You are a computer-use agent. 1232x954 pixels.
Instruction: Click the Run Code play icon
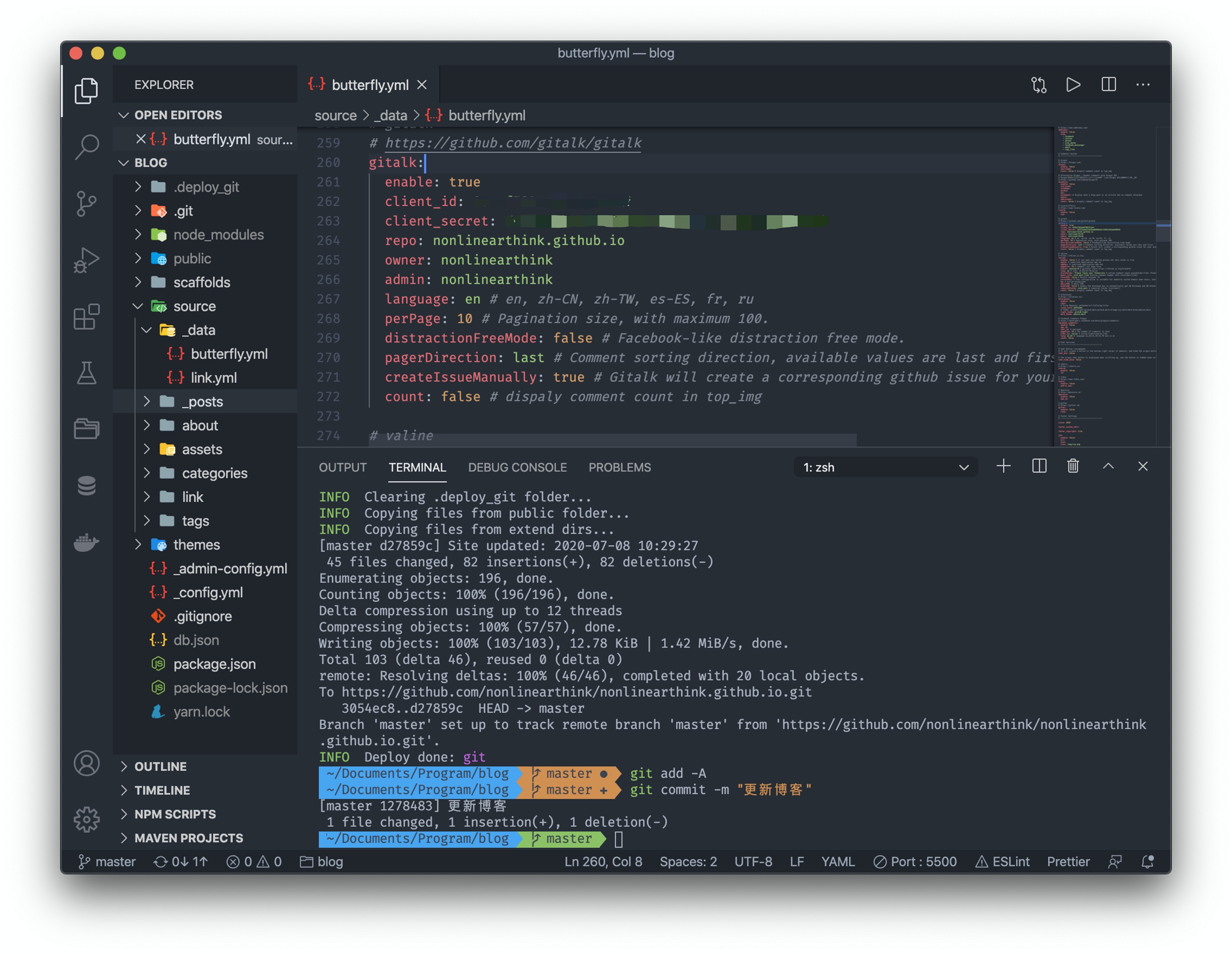(1073, 85)
